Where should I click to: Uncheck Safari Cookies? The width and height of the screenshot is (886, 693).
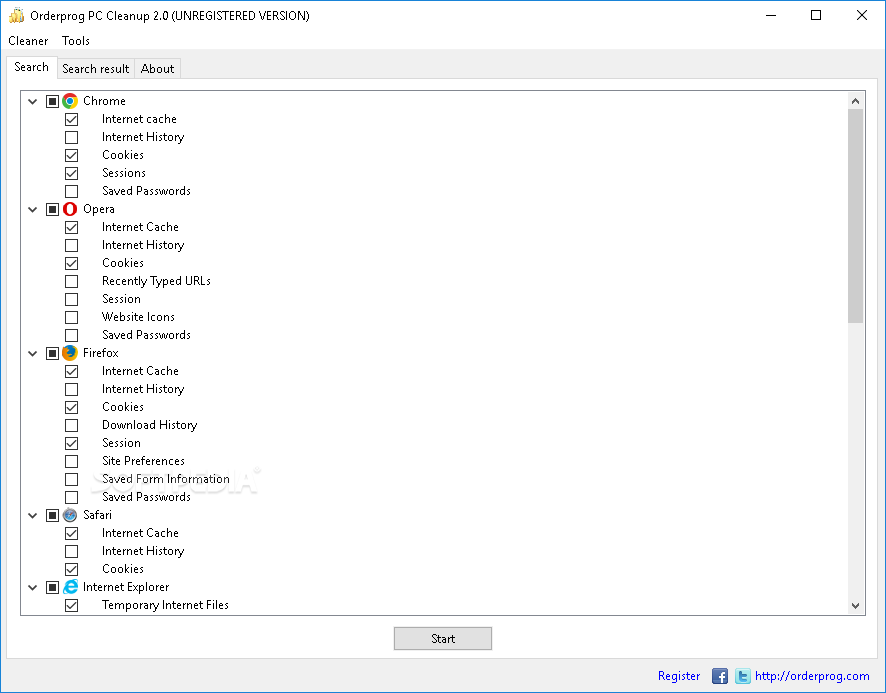71,569
